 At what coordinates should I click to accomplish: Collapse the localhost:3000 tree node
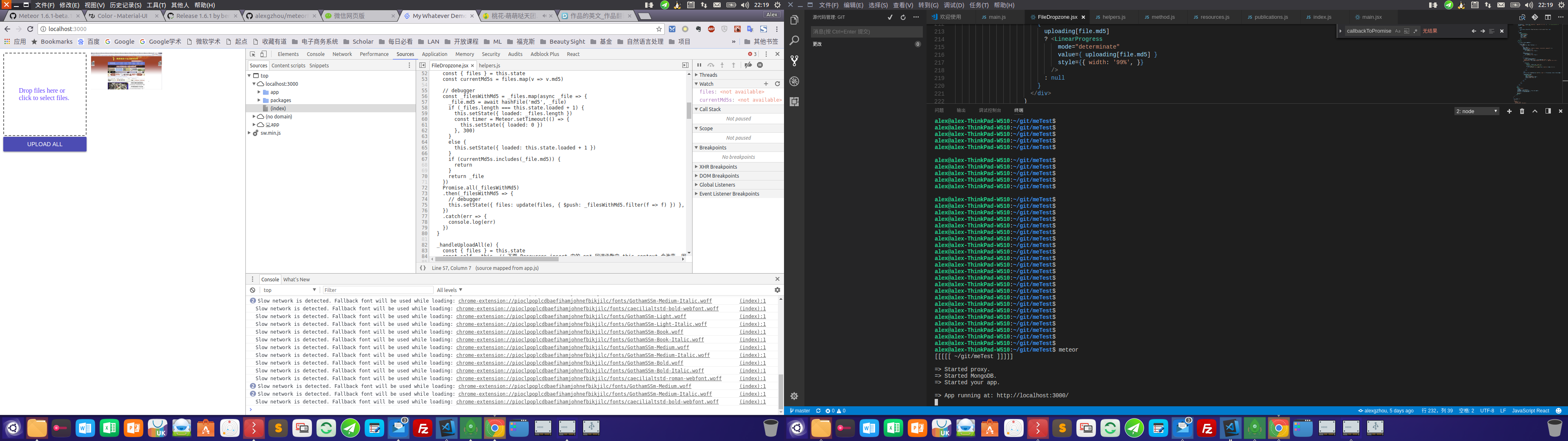pos(254,84)
